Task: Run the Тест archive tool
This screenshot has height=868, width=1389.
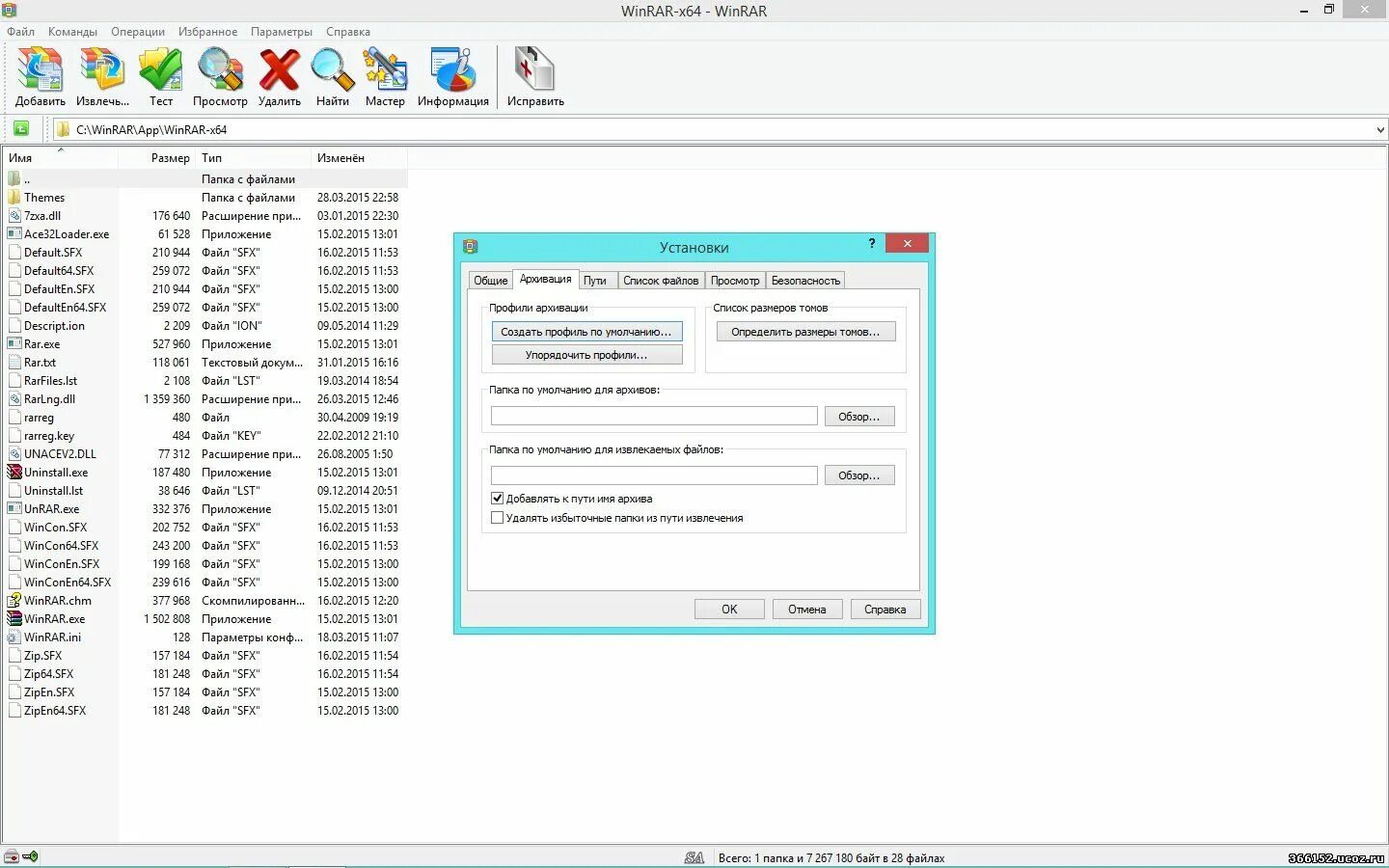Action: pyautogui.click(x=161, y=70)
